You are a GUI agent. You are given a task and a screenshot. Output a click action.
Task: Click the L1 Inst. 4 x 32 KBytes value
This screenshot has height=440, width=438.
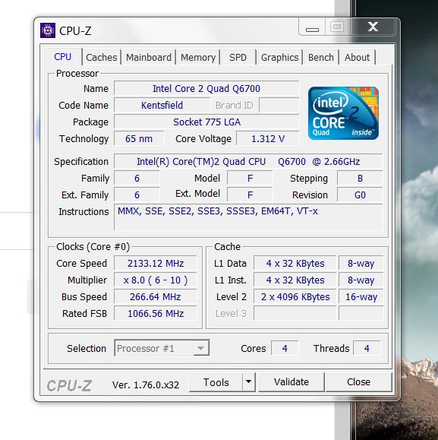point(295,280)
